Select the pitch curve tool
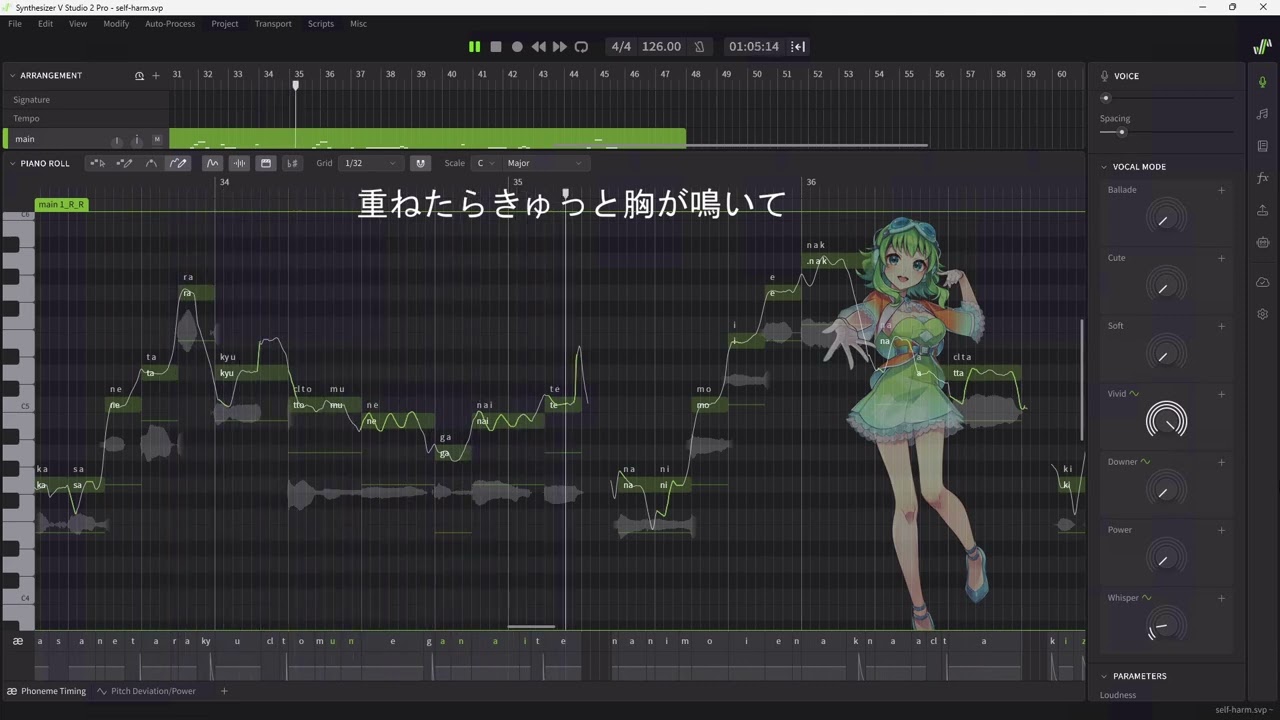The width and height of the screenshot is (1280, 720). pos(151,163)
